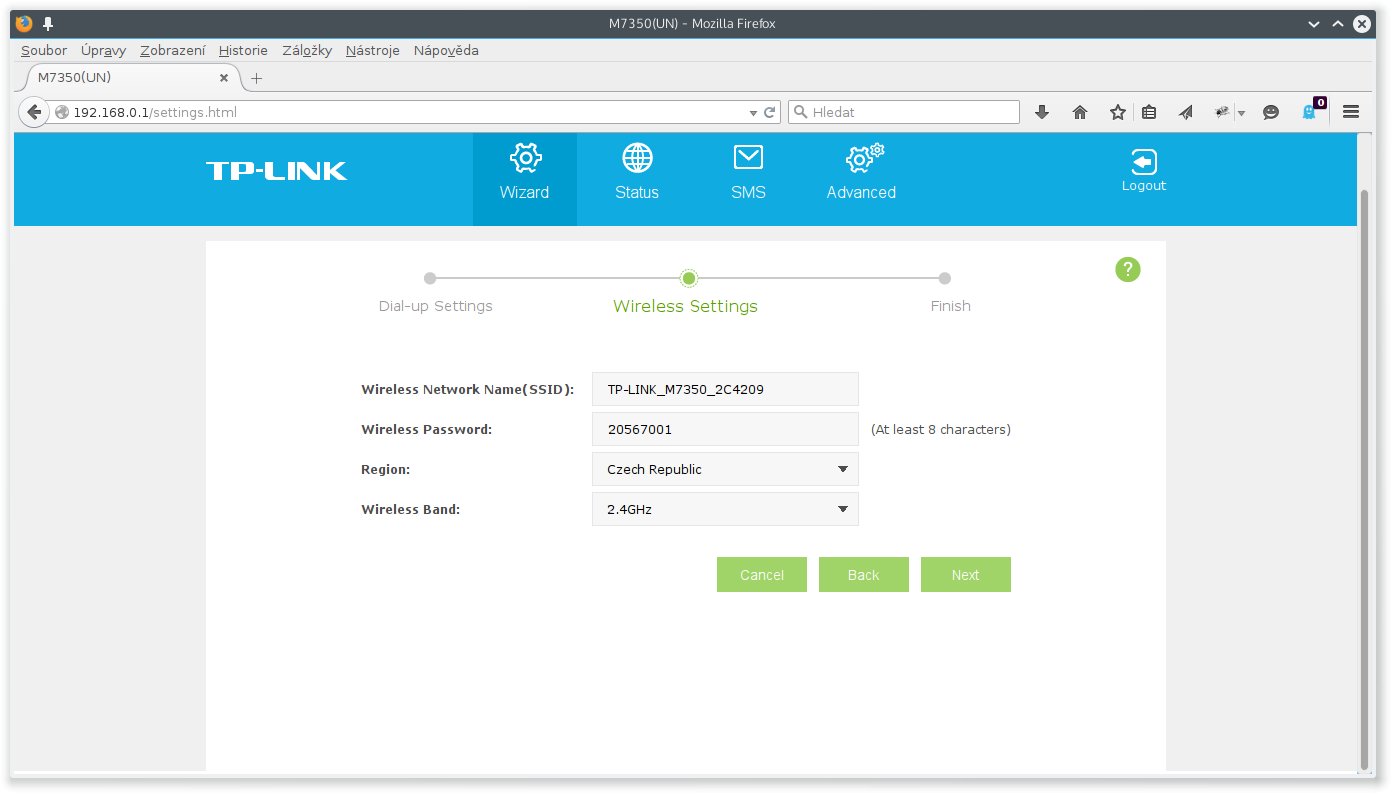Open a new tab with the plus button
This screenshot has height=794, width=1392.
tap(256, 77)
